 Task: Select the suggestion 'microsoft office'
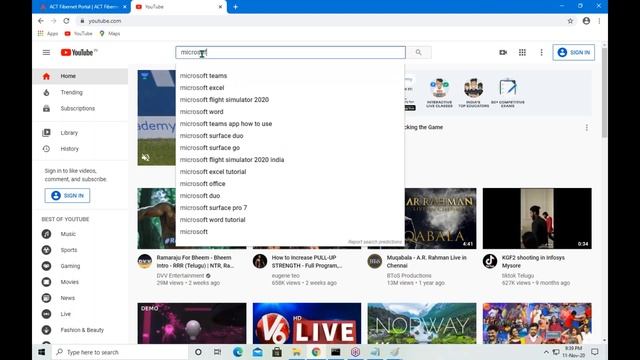[290, 184]
